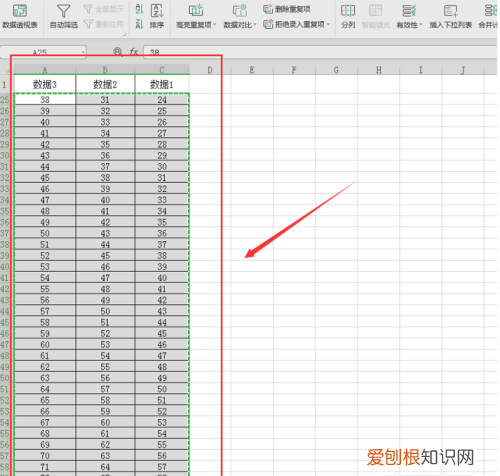Viewport: 500px width, 476px height.
Task: Select column H header
Action: pos(379,70)
